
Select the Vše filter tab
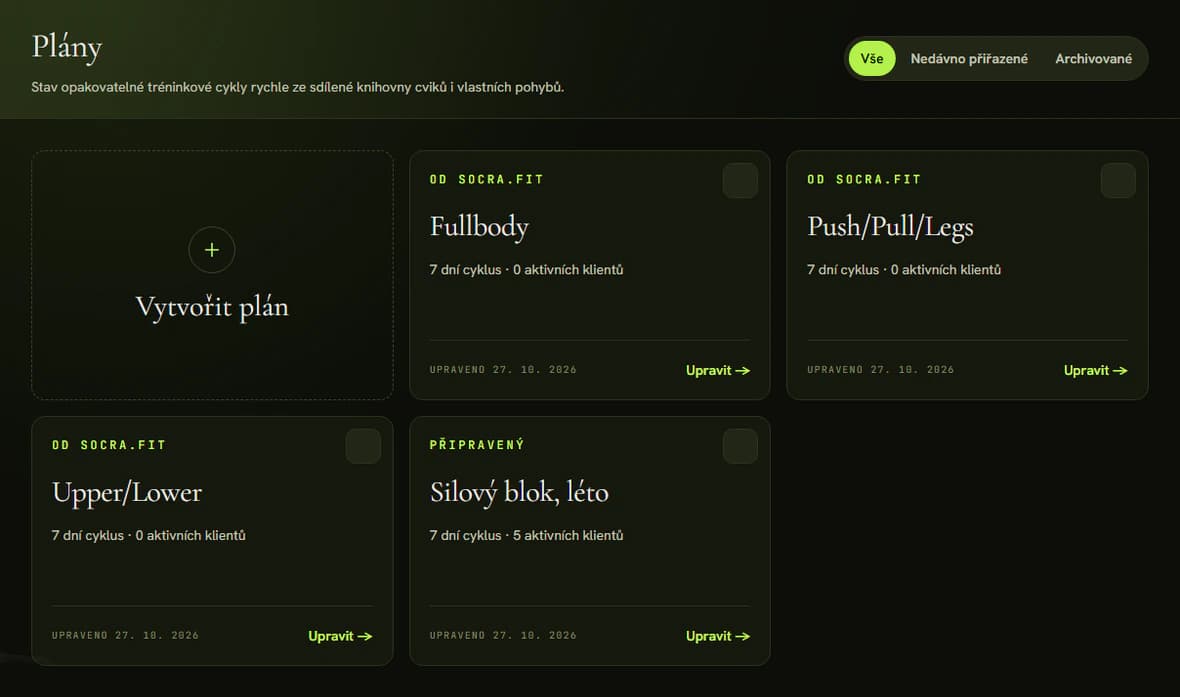point(872,59)
